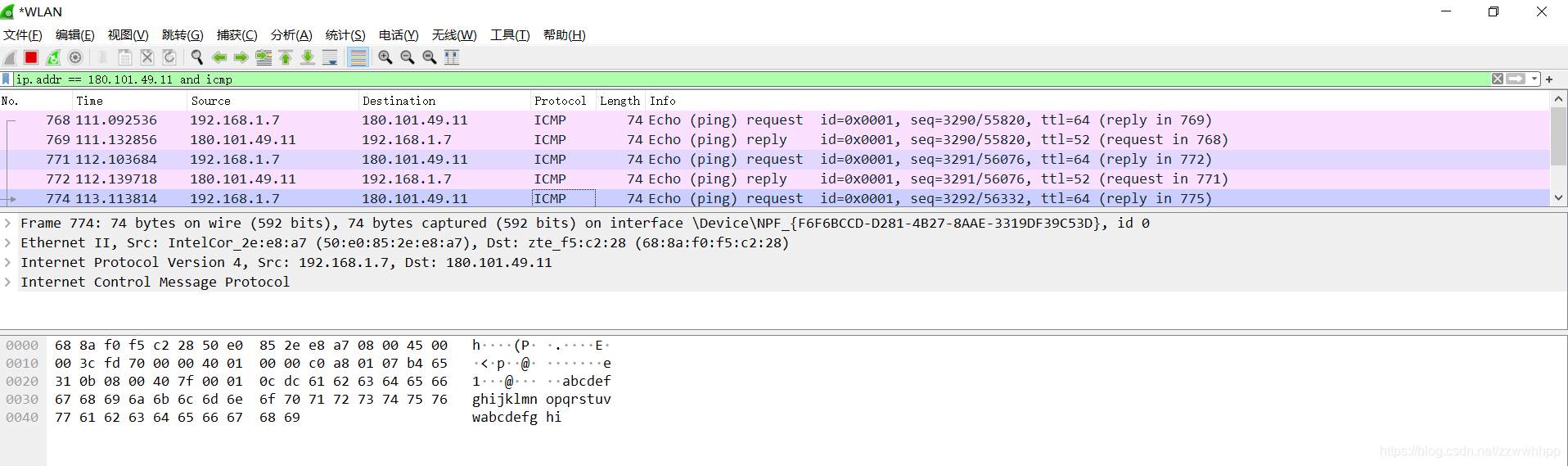Clear the display filter with X button
1568x466 pixels.
click(x=1497, y=79)
